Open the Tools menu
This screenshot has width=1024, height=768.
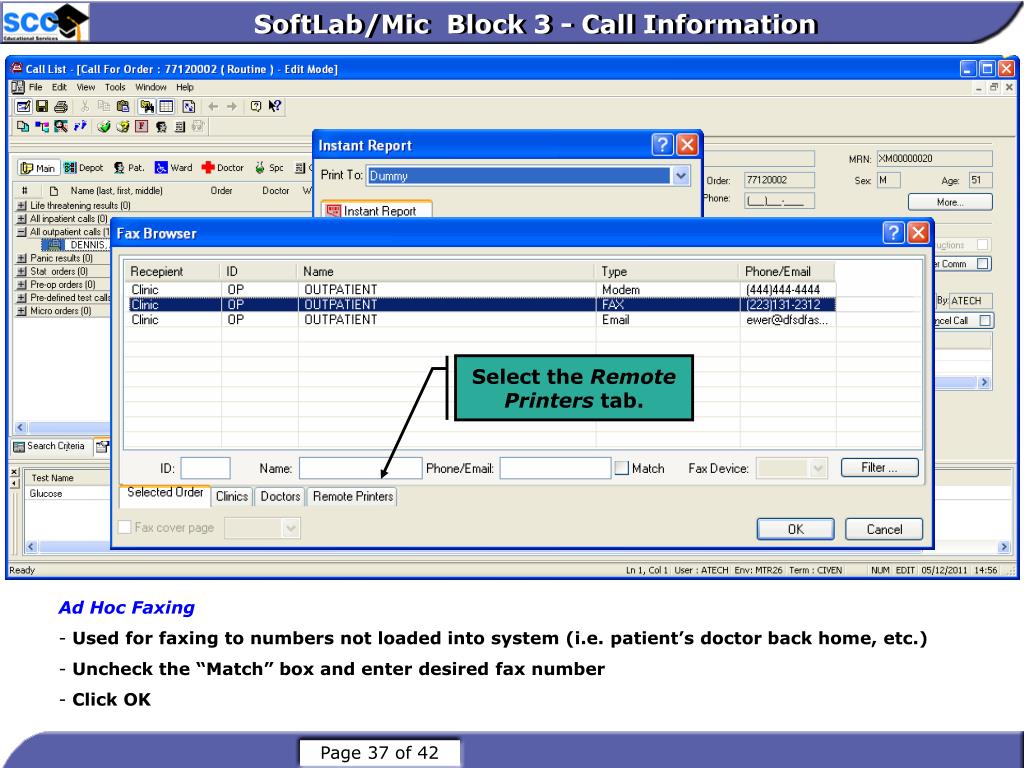pos(115,87)
